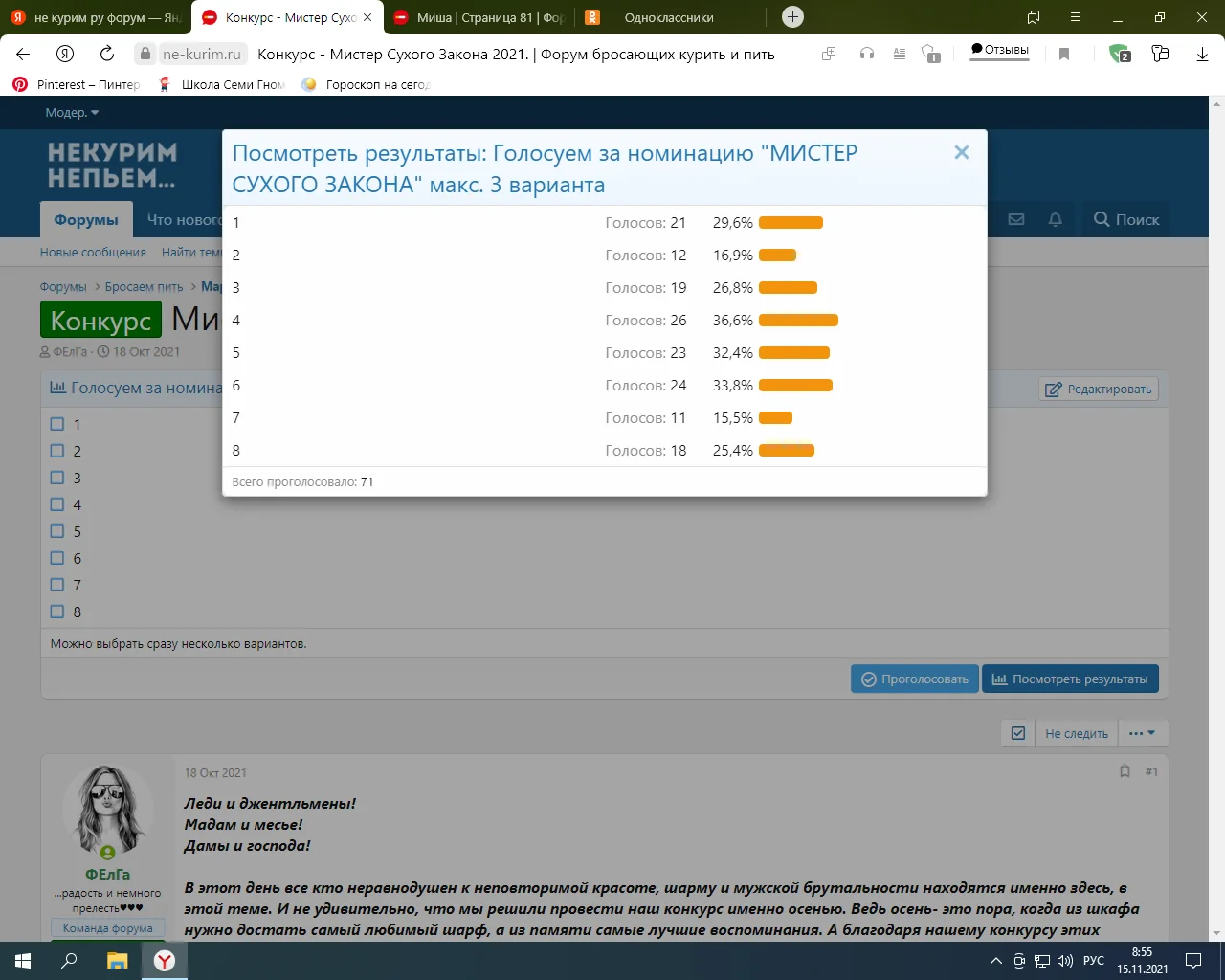Open the Форумы breadcrumb link

click(x=63, y=286)
